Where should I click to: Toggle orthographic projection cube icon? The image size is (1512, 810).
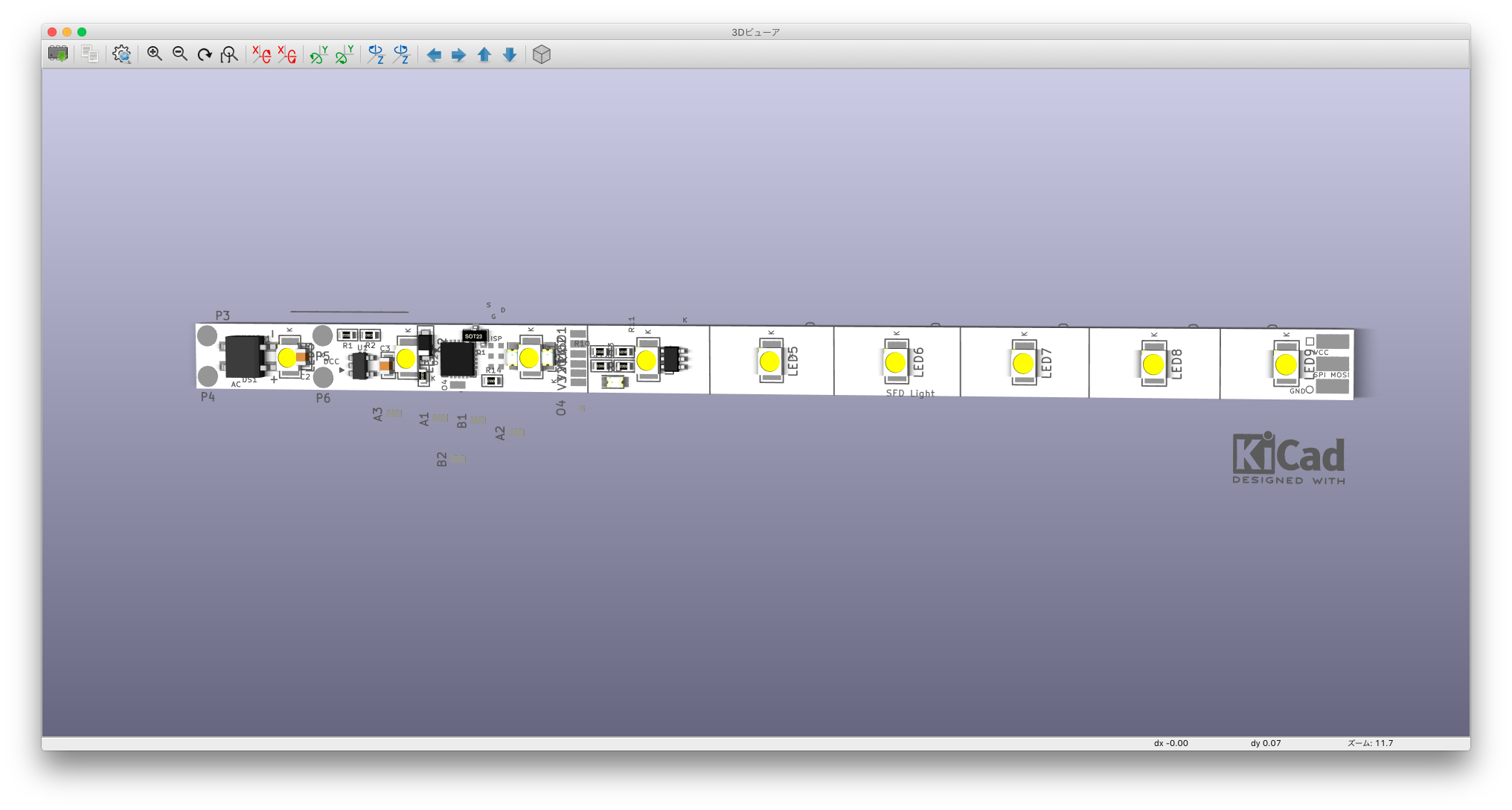click(x=542, y=54)
